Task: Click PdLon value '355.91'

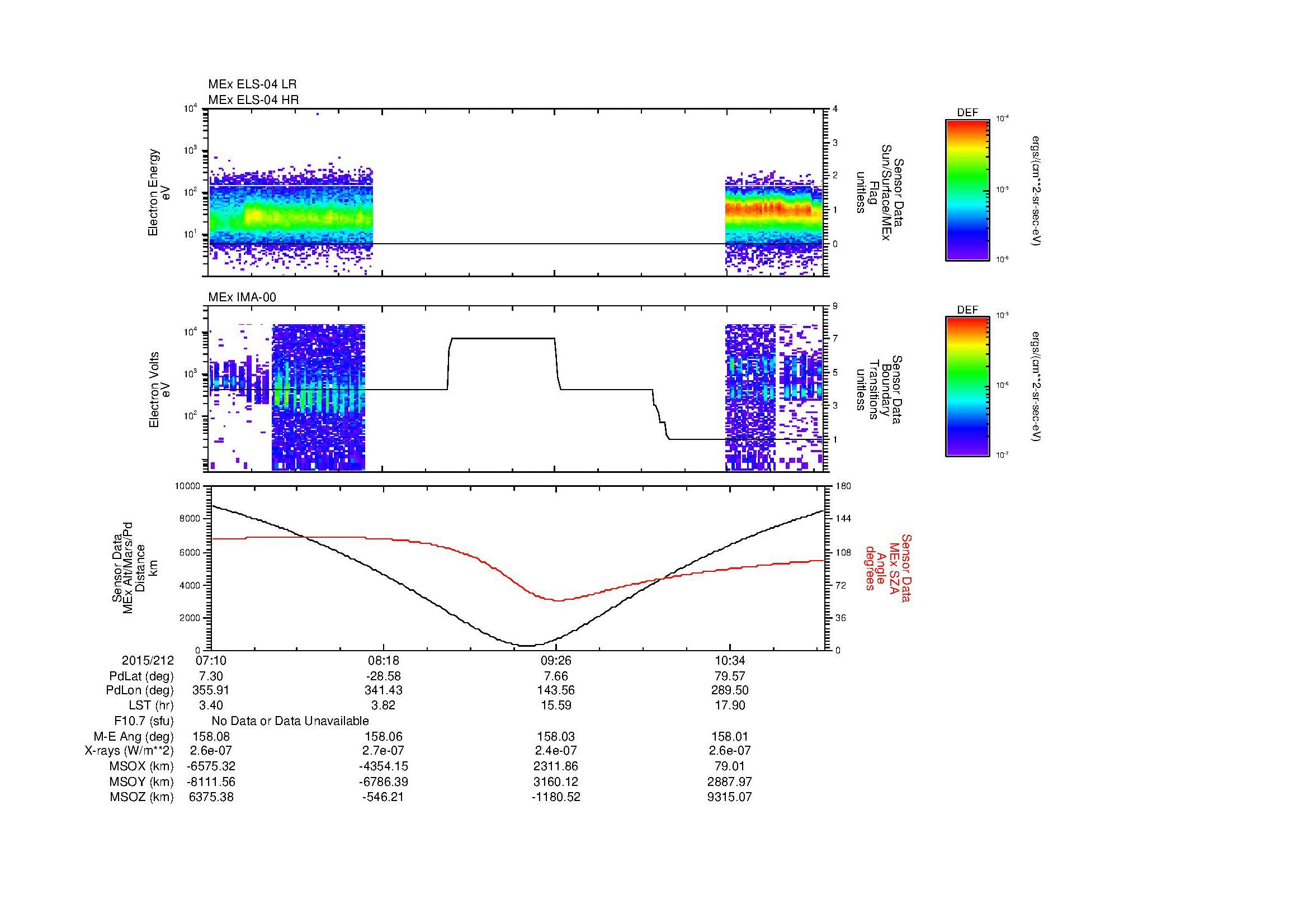Action: click(x=211, y=690)
